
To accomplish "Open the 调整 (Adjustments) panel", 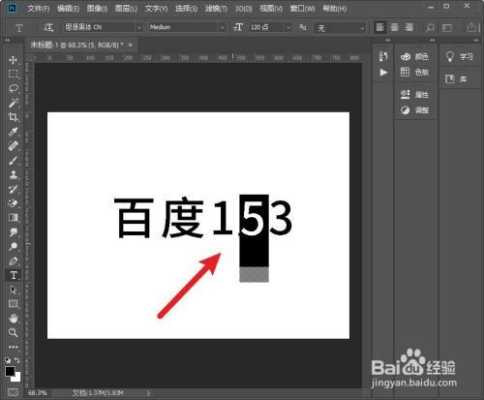I will click(x=414, y=110).
